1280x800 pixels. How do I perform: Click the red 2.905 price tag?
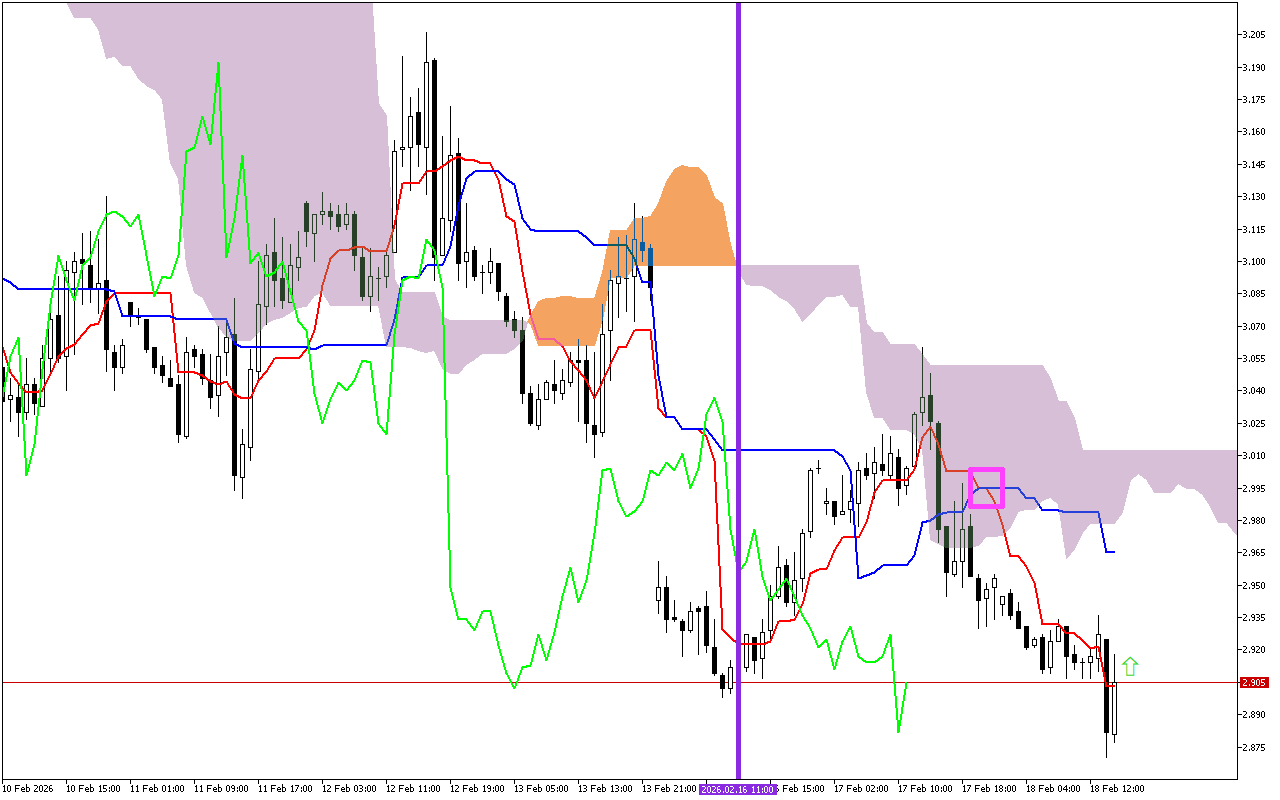point(1253,683)
